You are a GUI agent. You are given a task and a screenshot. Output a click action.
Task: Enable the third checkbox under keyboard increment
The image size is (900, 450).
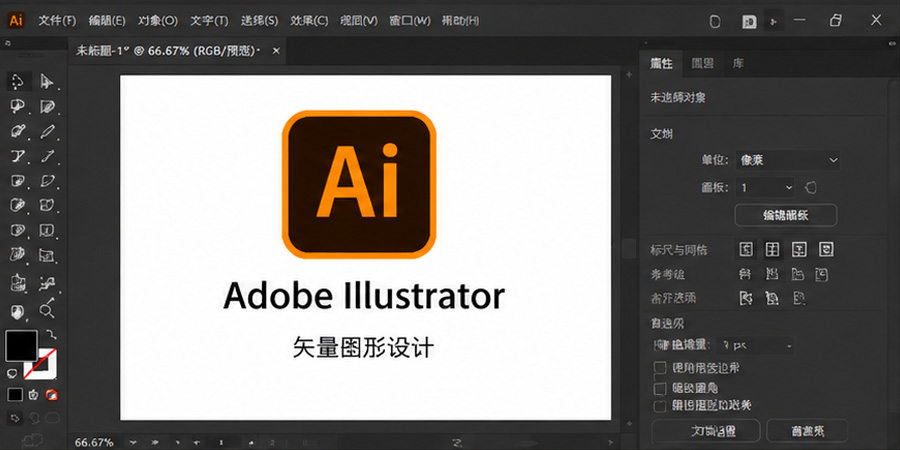(x=660, y=406)
